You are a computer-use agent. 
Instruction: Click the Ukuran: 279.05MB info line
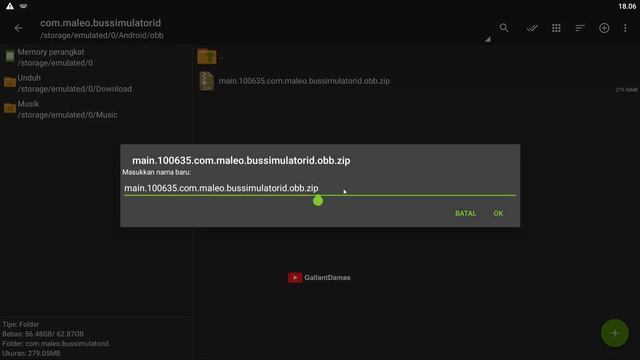pyautogui.click(x=31, y=353)
